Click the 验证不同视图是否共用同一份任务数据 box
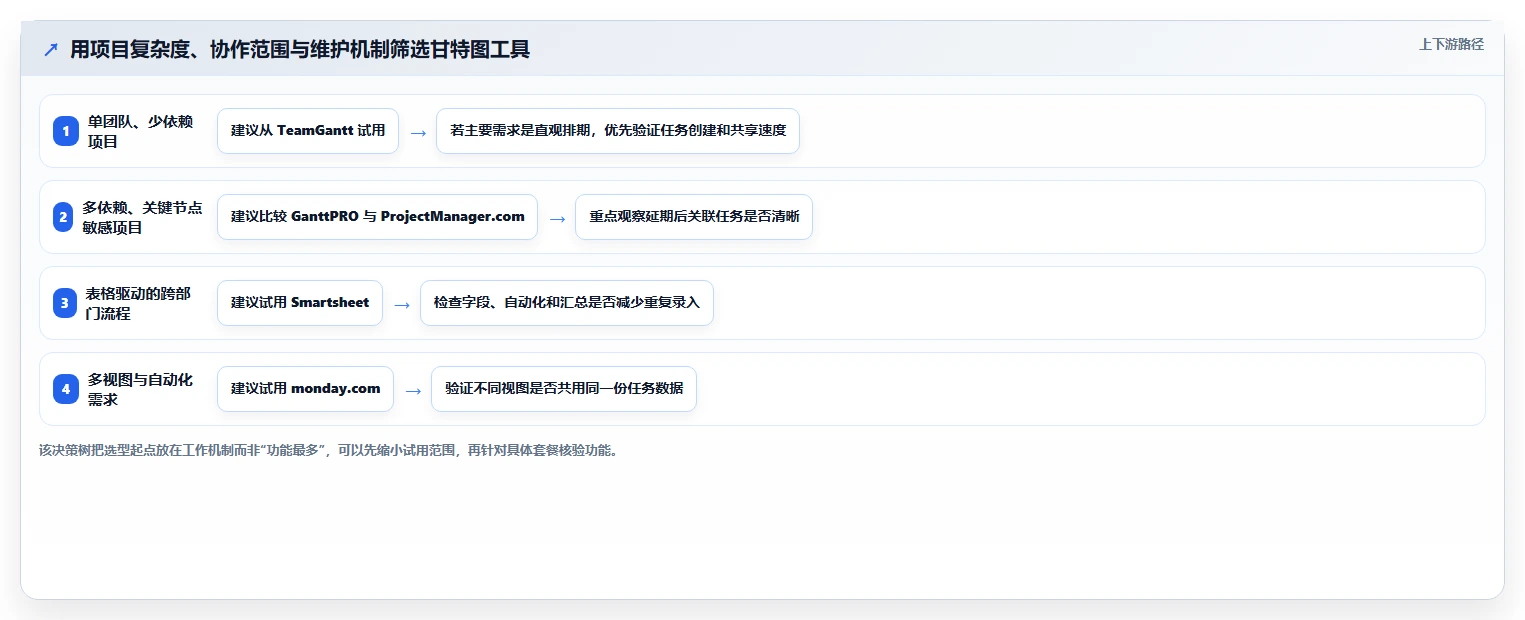 (564, 389)
